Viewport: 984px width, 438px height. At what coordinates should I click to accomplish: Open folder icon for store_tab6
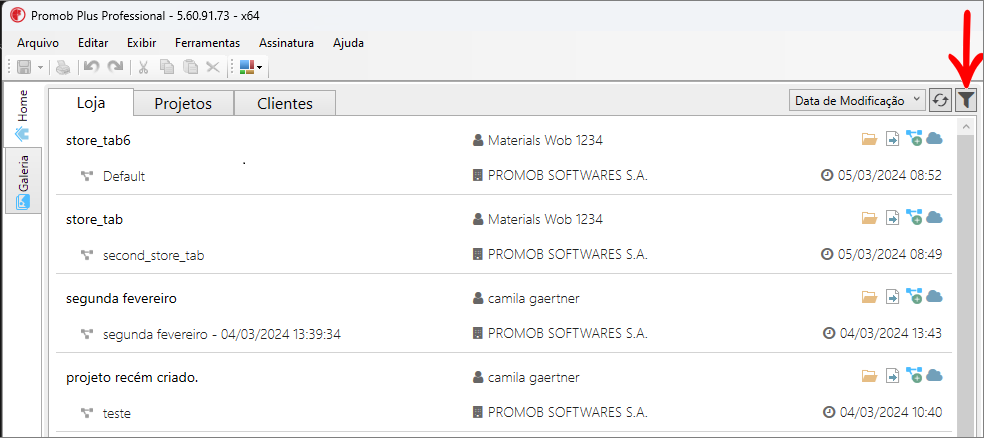869,139
